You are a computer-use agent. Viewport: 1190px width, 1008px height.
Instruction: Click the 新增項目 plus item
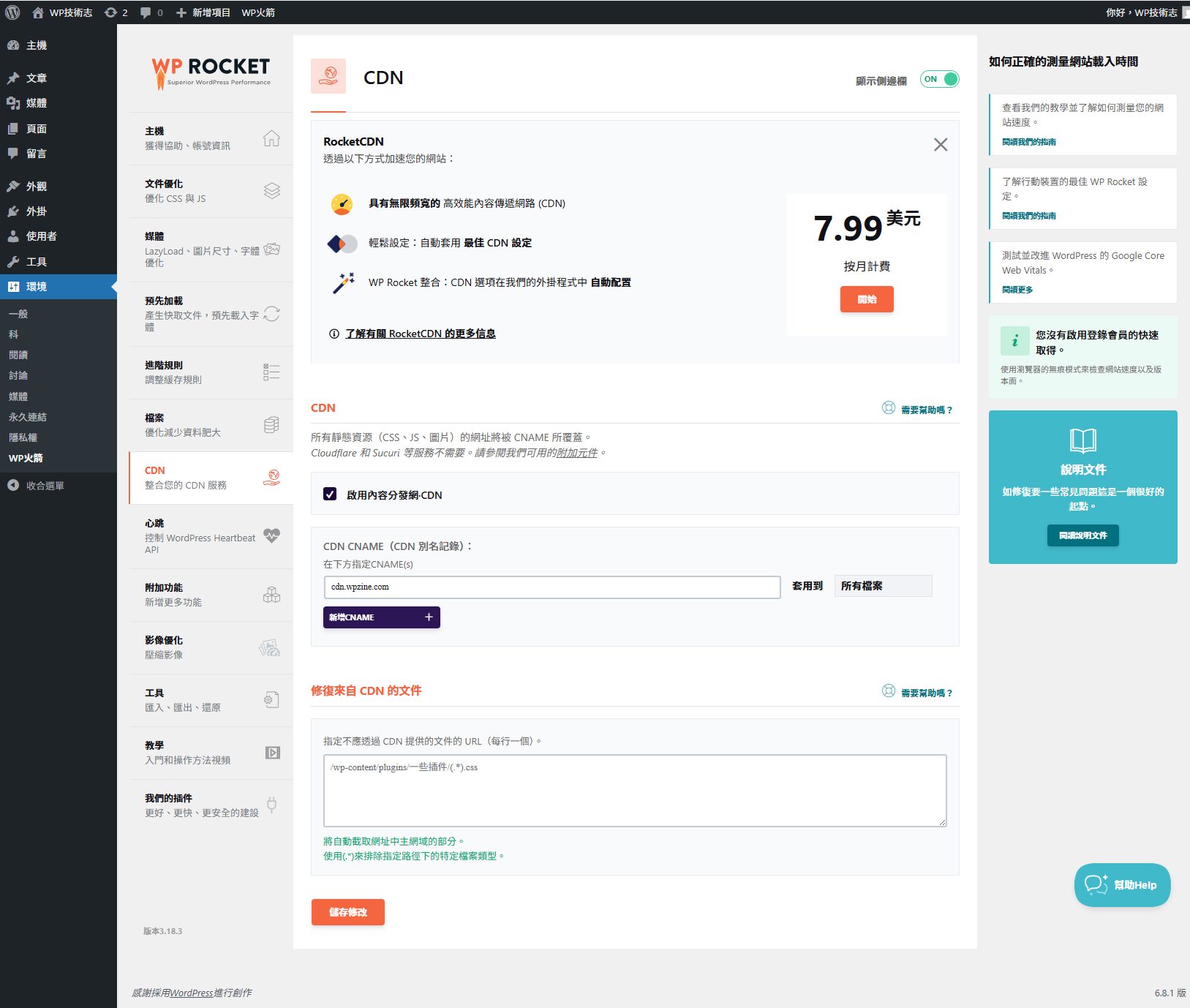(203, 12)
